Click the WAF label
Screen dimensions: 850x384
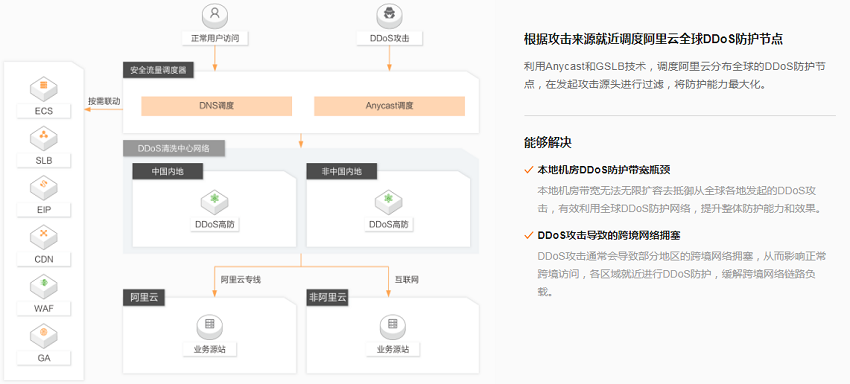point(44,309)
